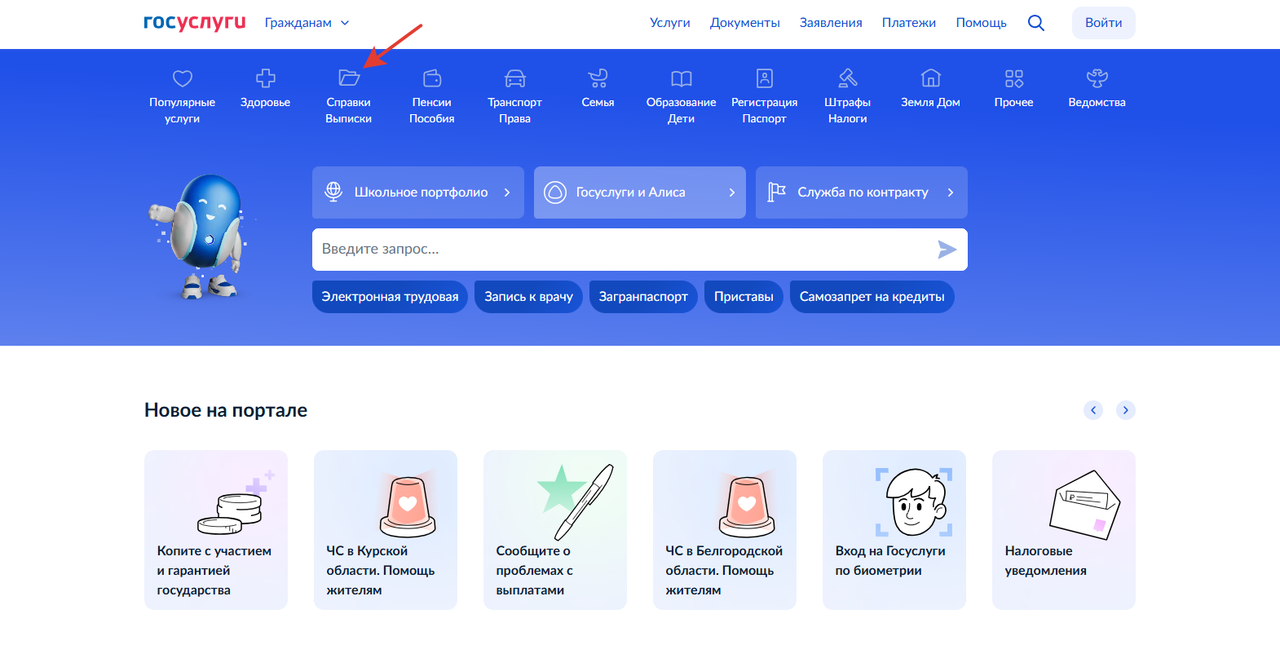Show previous news with the left arrow

point(1093,410)
